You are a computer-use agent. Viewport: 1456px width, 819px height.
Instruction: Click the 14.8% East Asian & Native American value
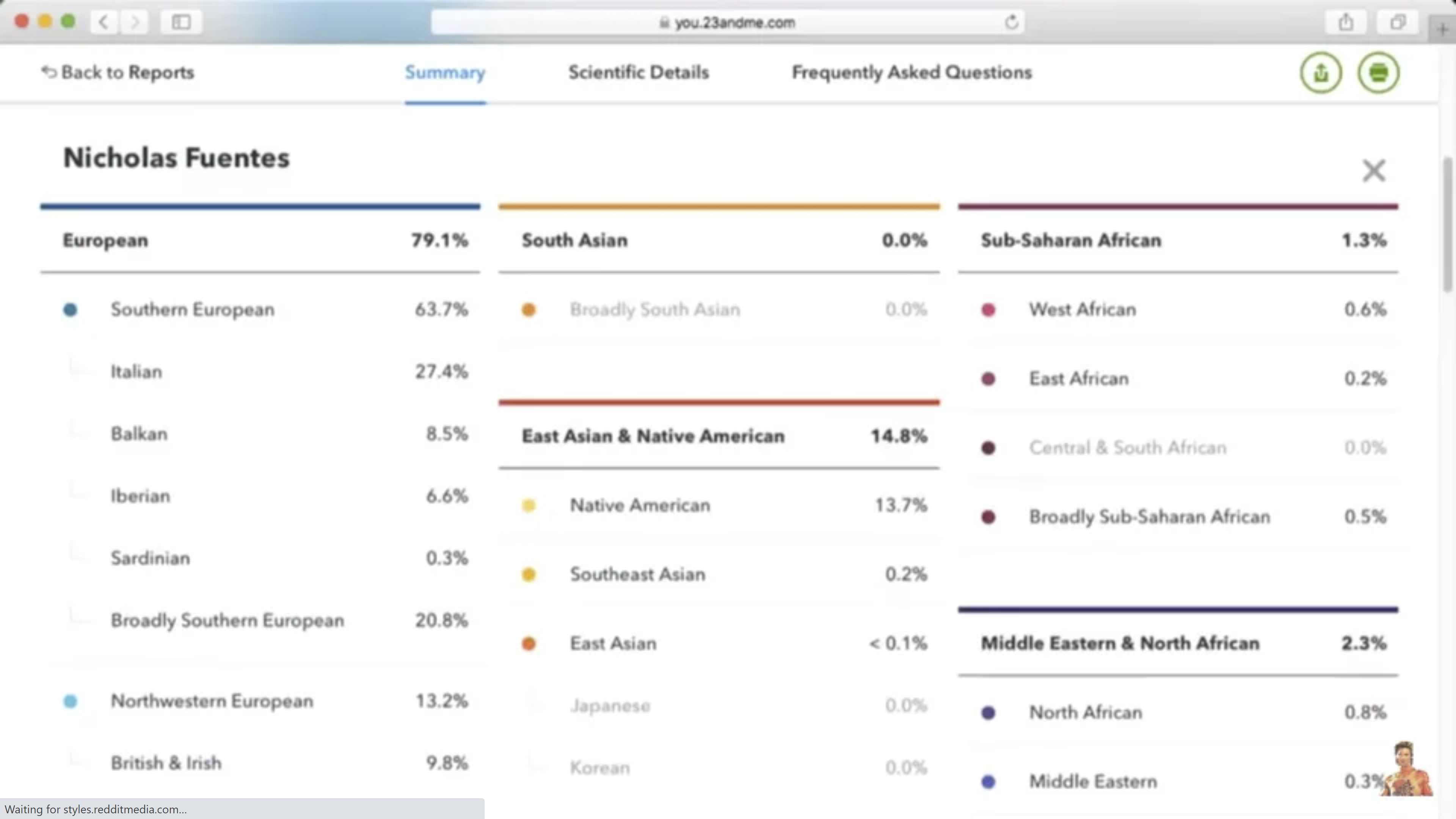pos(899,436)
